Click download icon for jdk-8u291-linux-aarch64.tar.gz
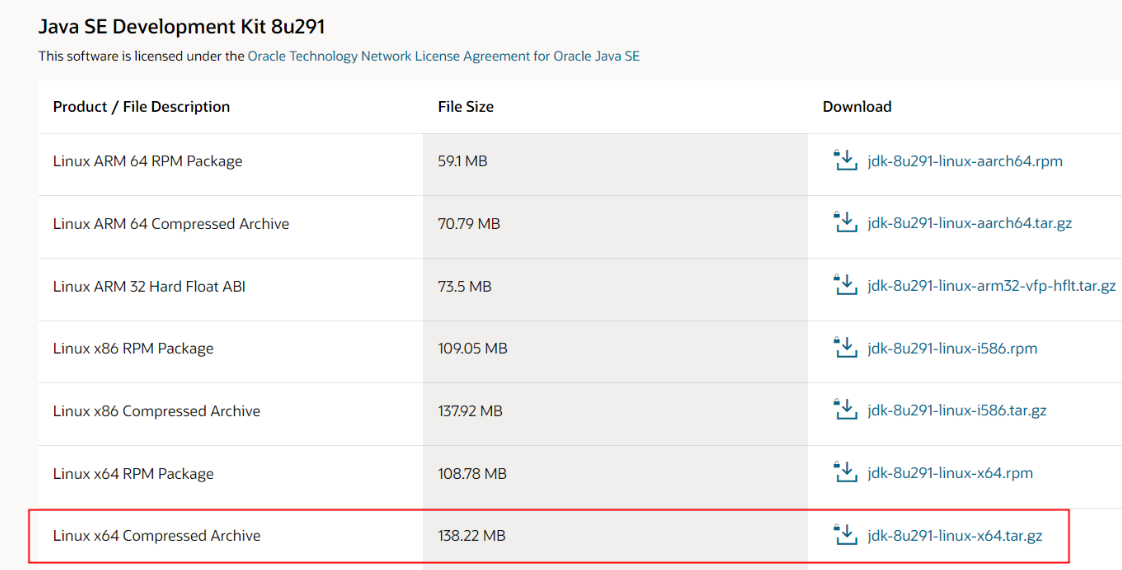Image resolution: width=1122 pixels, height=570 pixels. (845, 222)
